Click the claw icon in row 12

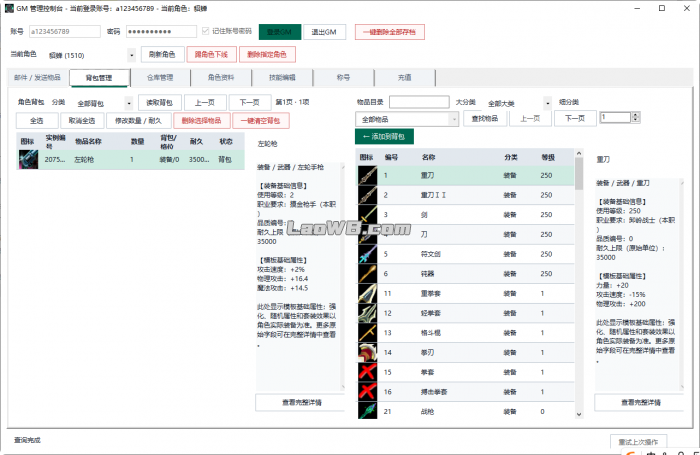(367, 313)
